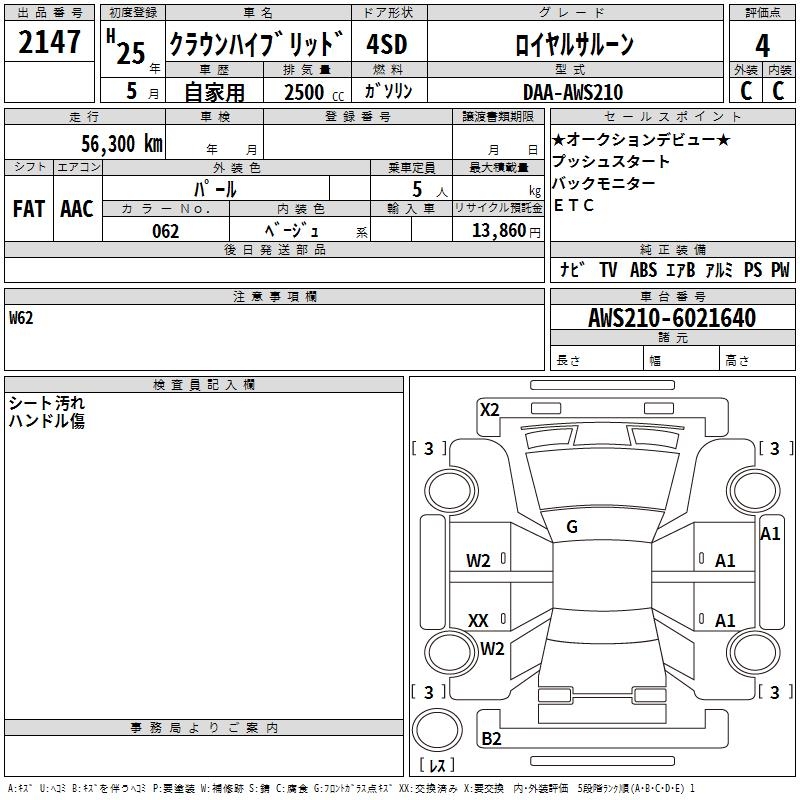Screen dimensions: 800x800
Task: Click the X2 mark on the front bumper
Action: [490, 409]
